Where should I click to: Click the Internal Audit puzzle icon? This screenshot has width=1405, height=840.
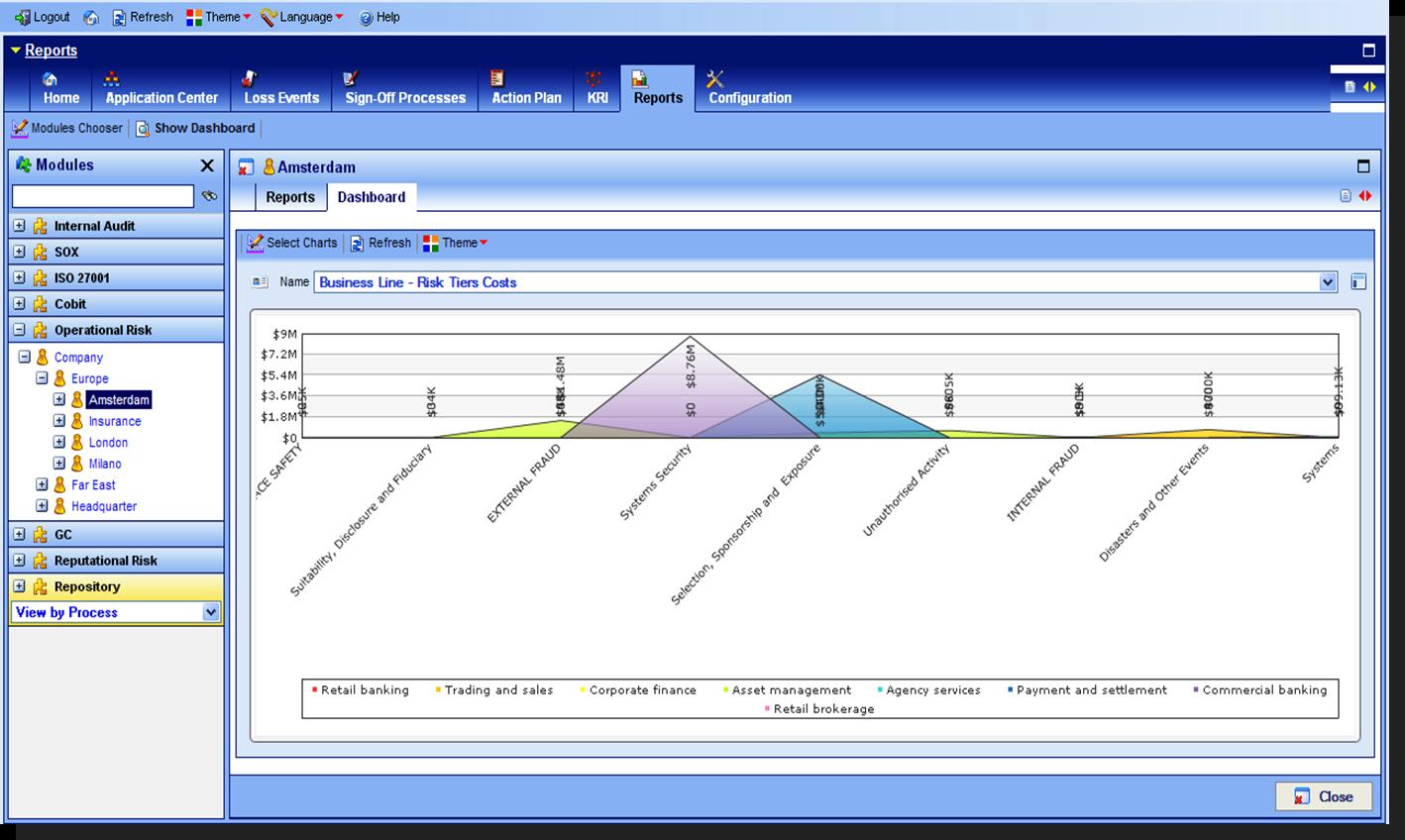[x=40, y=226]
